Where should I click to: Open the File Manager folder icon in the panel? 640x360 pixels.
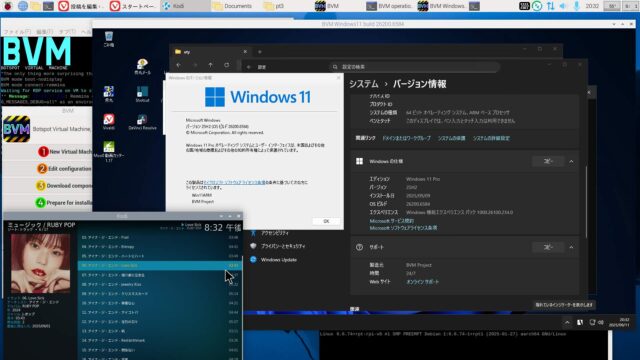(x=36, y=6)
